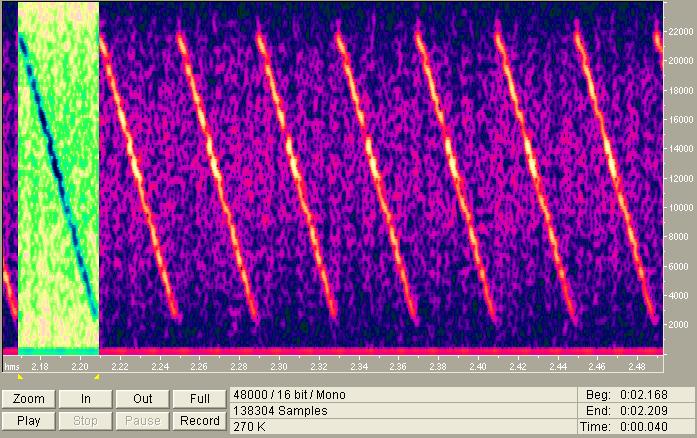Click the yellow selection end marker

pos(96,377)
